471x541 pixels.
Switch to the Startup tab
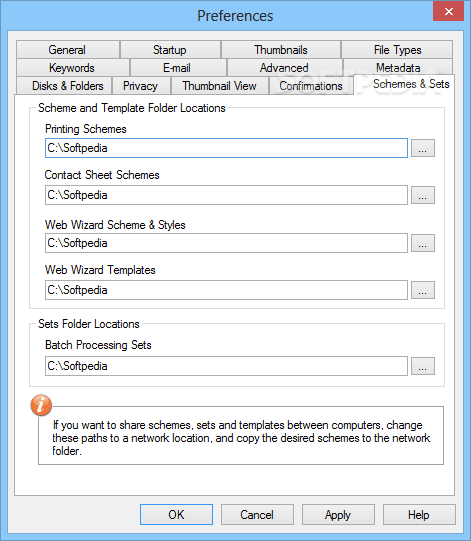tap(170, 50)
